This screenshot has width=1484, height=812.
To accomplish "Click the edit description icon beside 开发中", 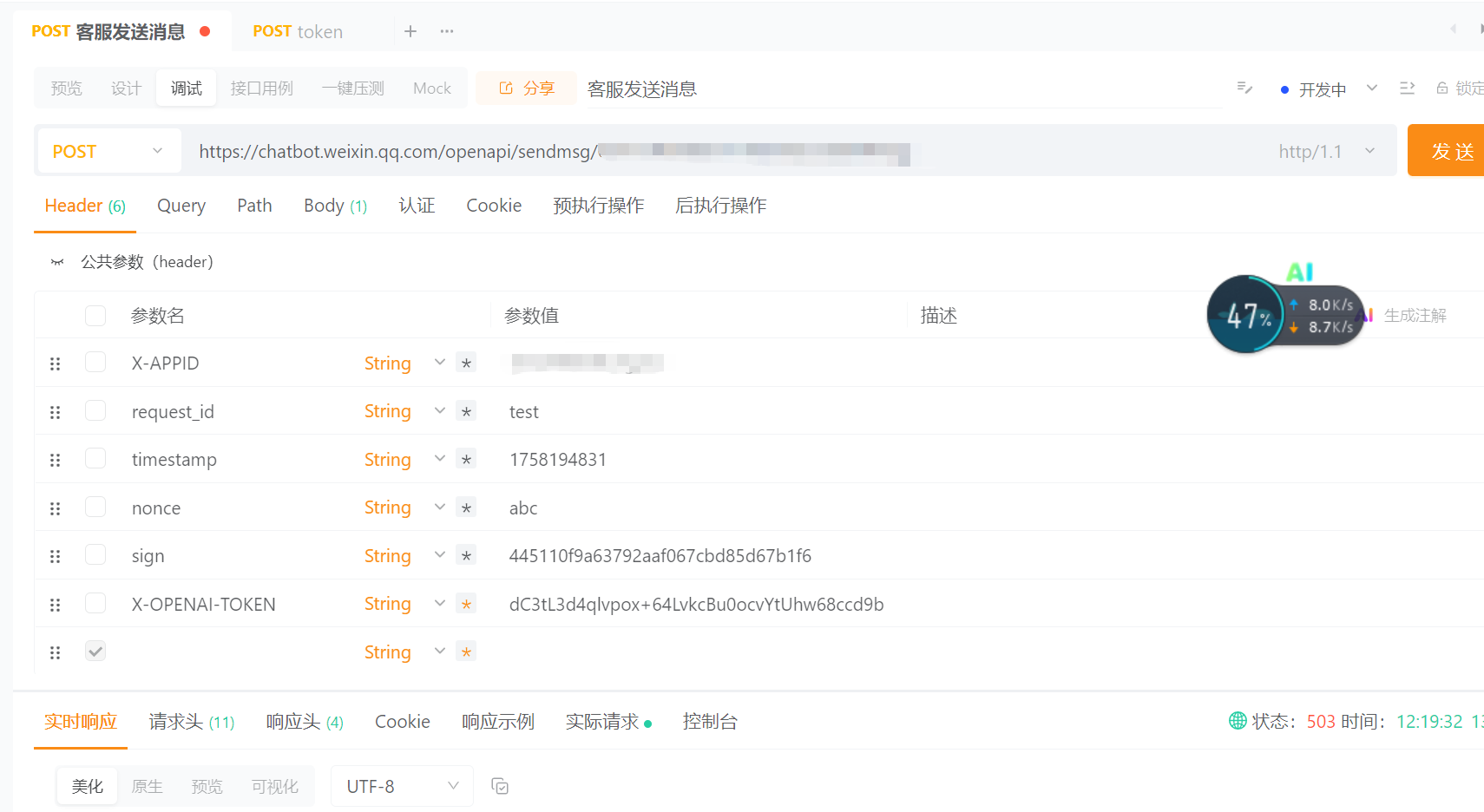I will 1244,88.
